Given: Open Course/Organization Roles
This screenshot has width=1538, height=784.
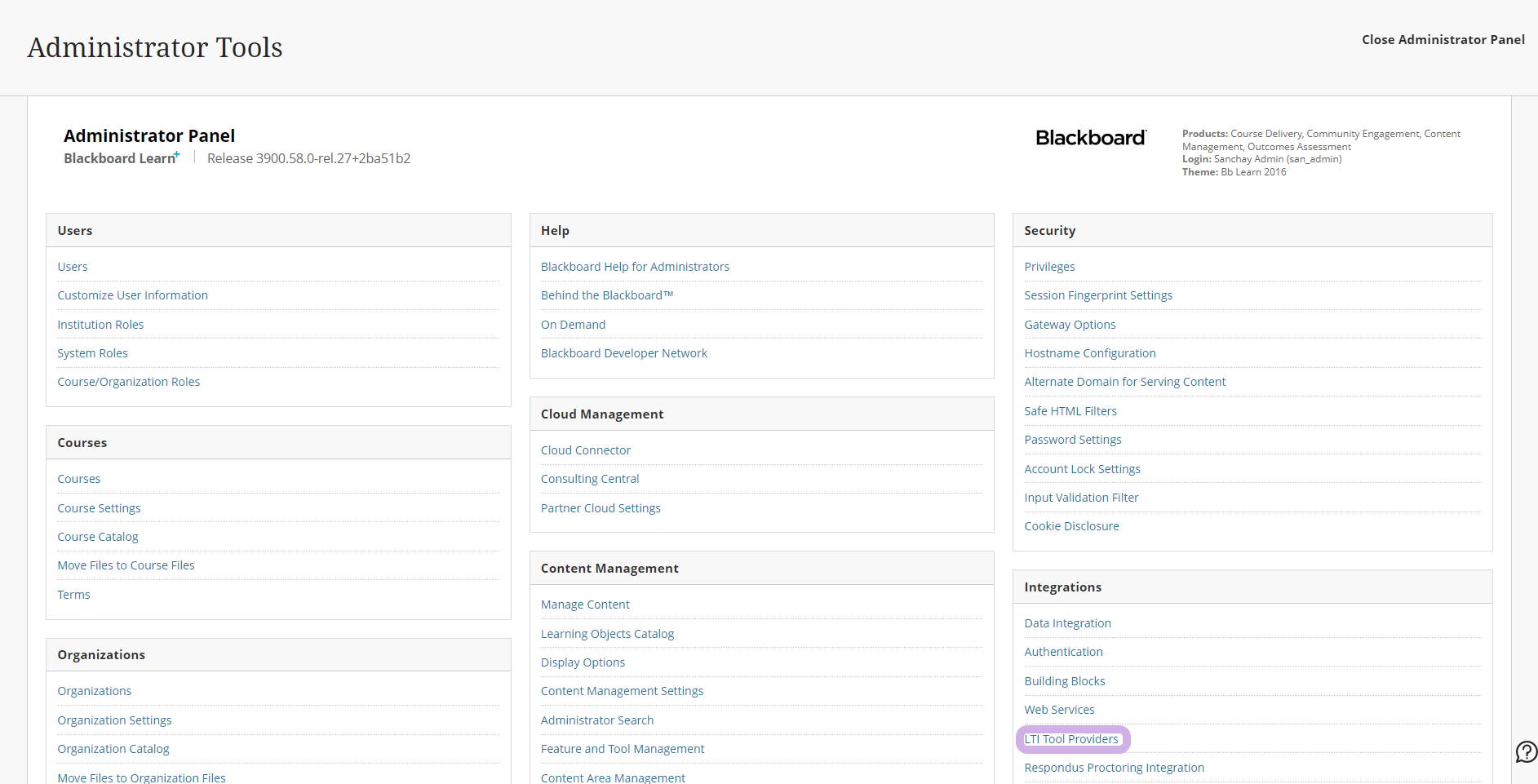Looking at the screenshot, I should click(x=128, y=382).
